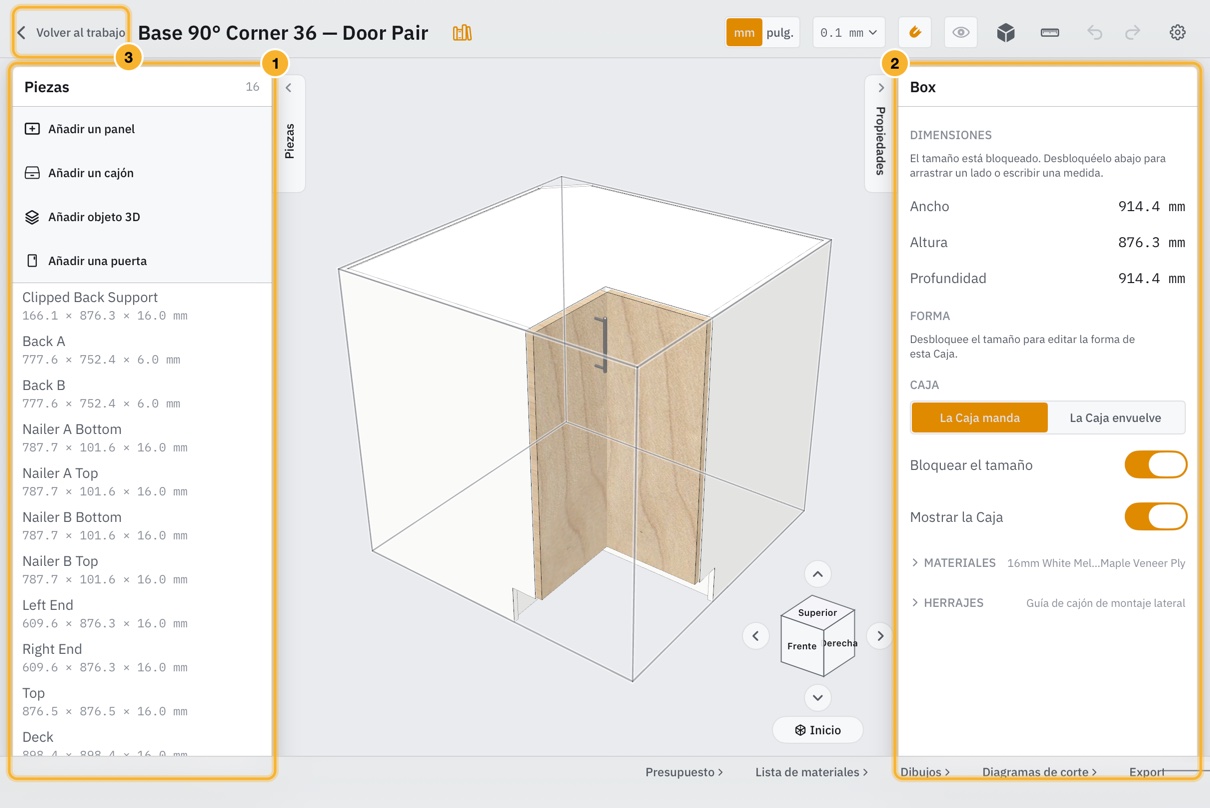Open the settings gear icon

(x=1178, y=33)
